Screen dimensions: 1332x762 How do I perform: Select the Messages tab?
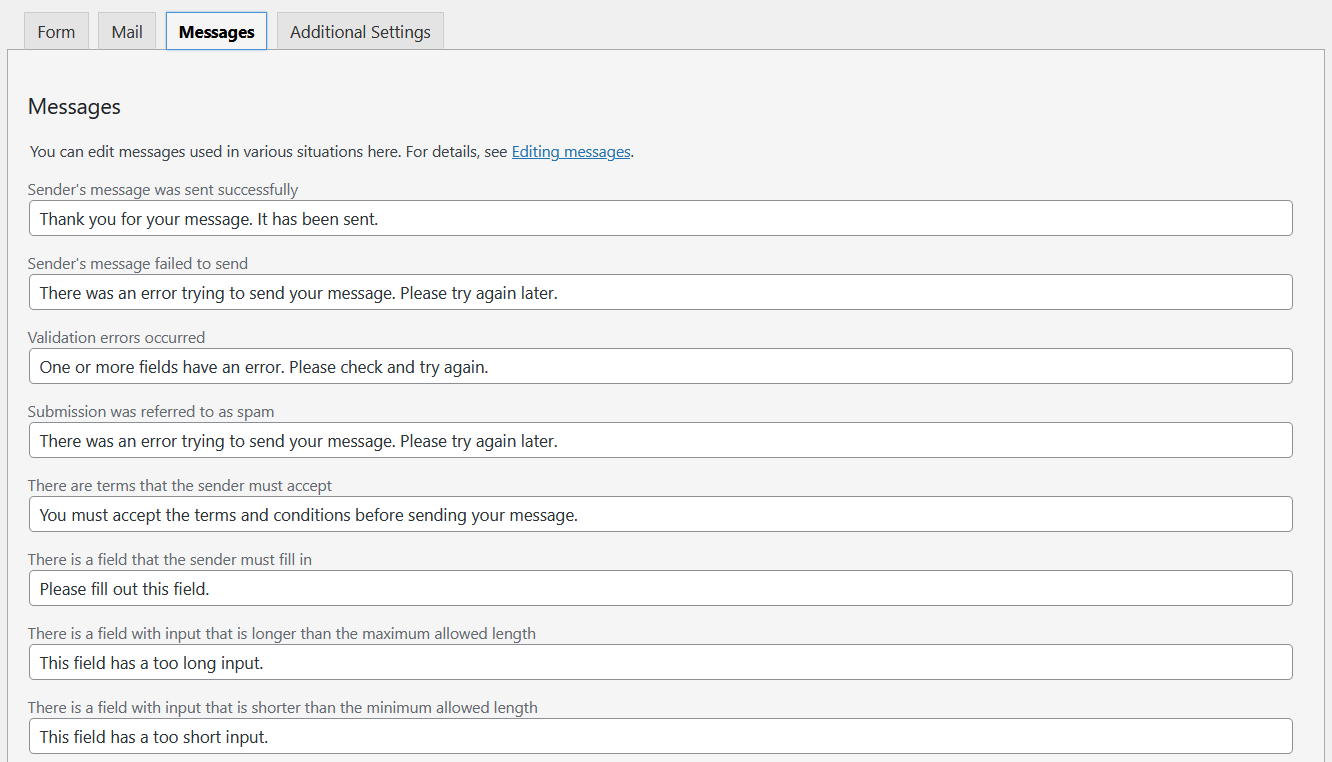point(216,31)
